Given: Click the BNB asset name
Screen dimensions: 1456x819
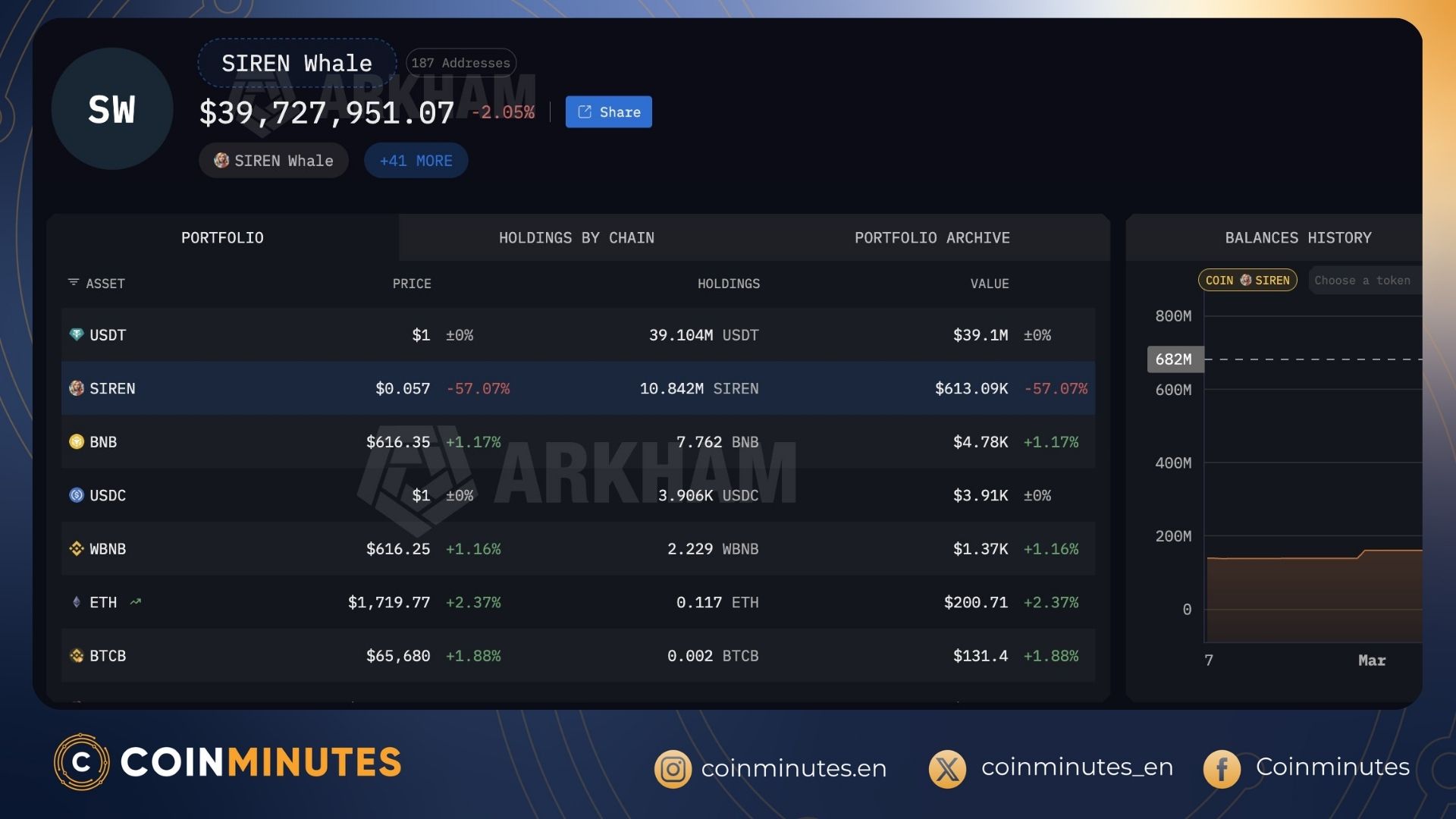Looking at the screenshot, I should coord(103,441).
